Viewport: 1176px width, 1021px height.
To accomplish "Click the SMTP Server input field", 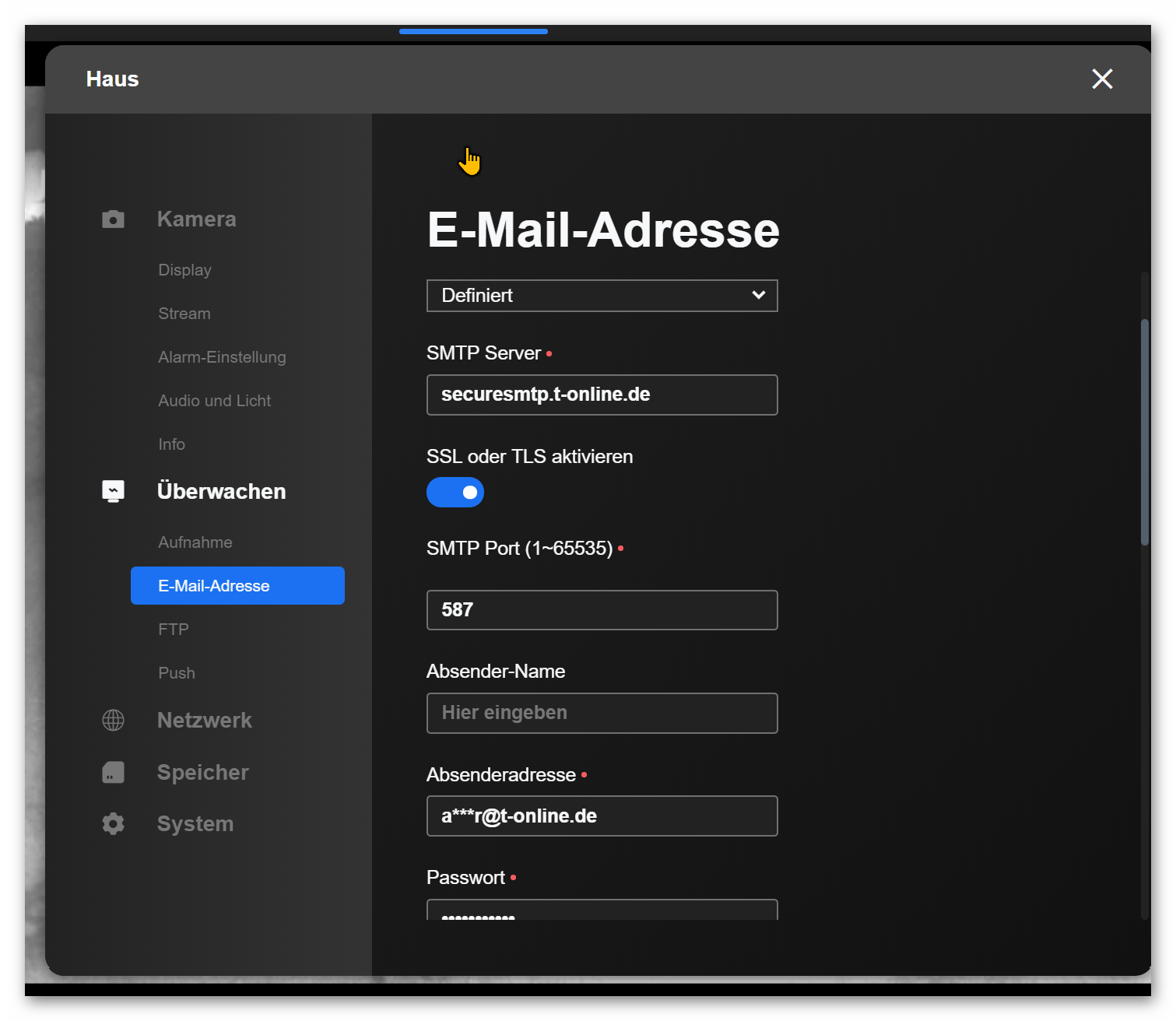I will [602, 395].
